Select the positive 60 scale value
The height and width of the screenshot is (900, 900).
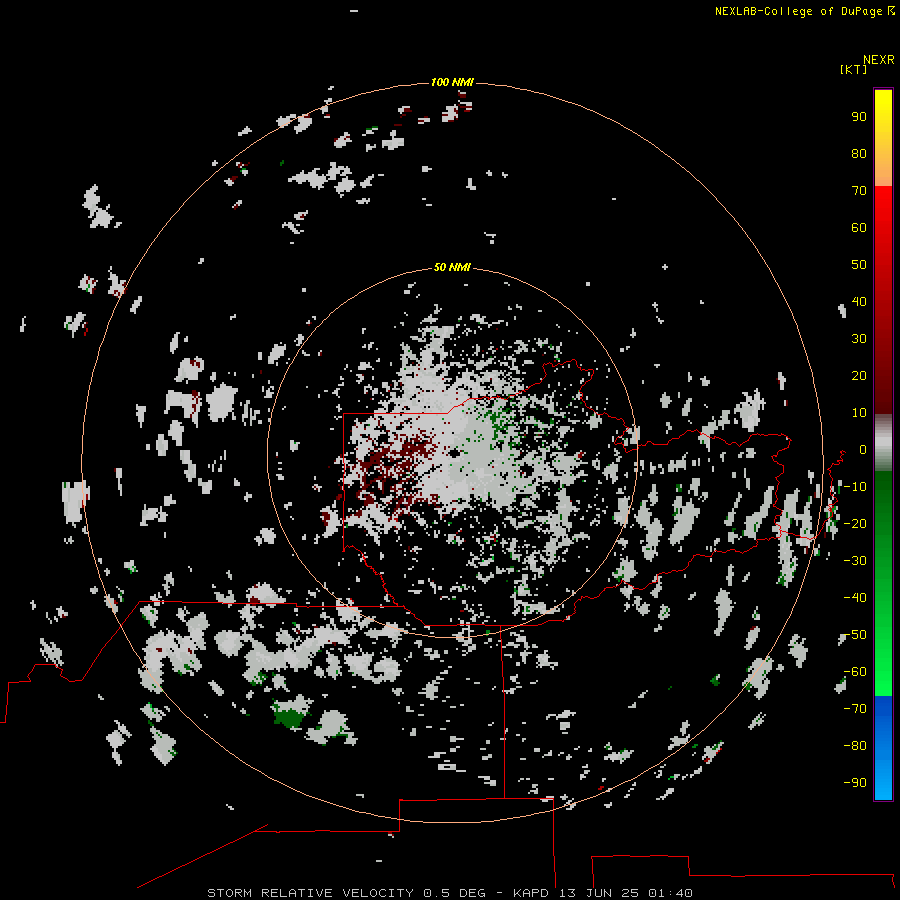[x=859, y=227]
